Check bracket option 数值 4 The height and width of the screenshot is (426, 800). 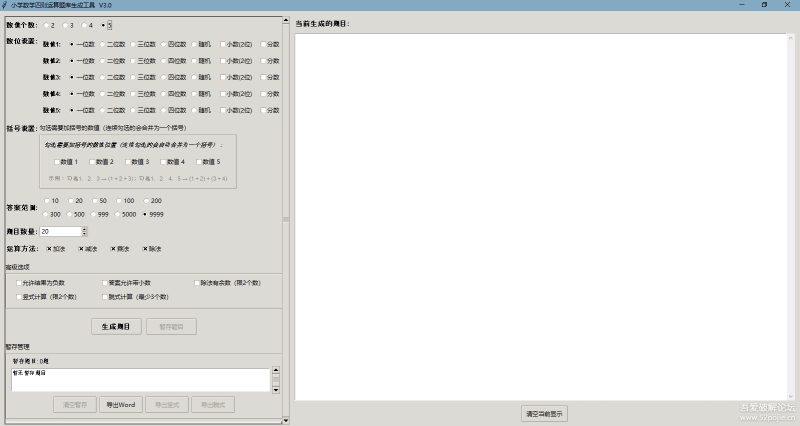[x=172, y=162]
